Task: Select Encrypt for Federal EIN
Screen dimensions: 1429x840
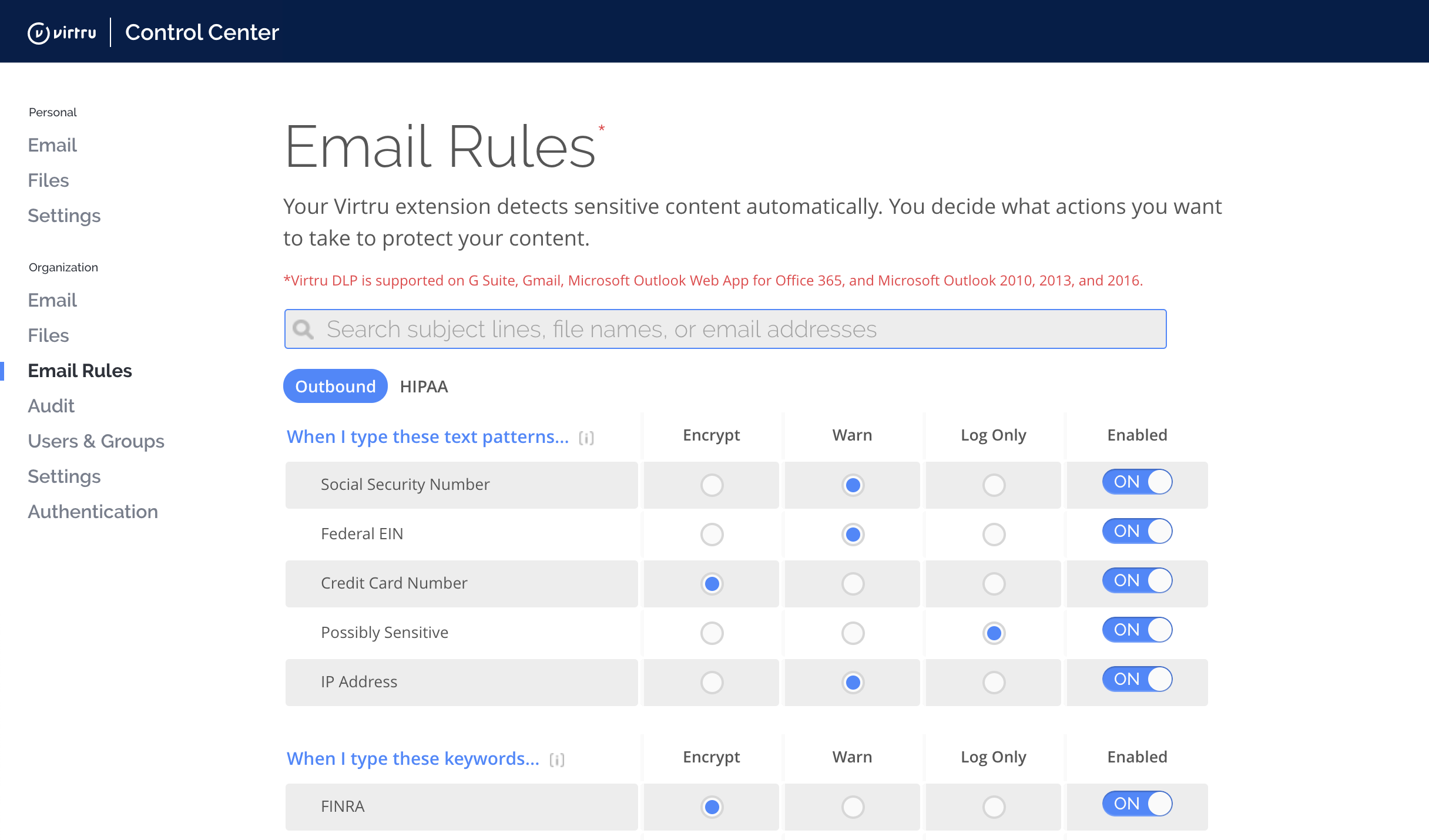Action: pyautogui.click(x=712, y=535)
